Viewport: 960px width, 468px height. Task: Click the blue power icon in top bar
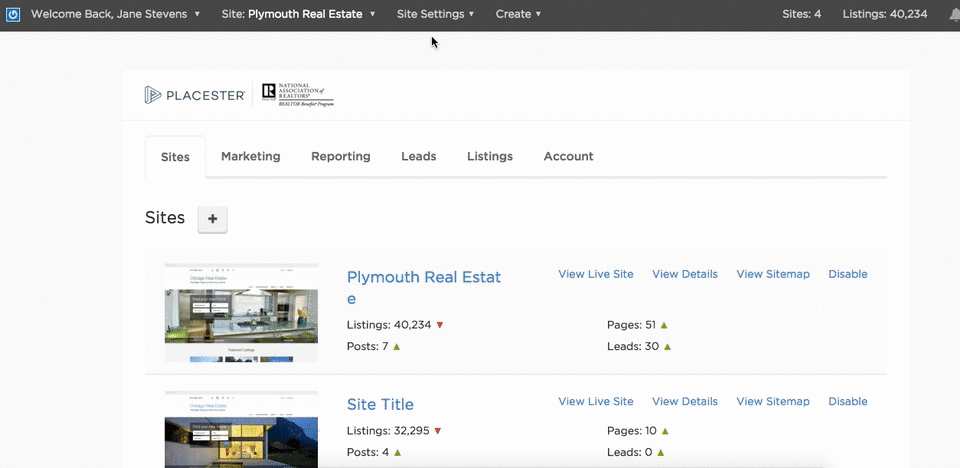pyautogui.click(x=13, y=14)
